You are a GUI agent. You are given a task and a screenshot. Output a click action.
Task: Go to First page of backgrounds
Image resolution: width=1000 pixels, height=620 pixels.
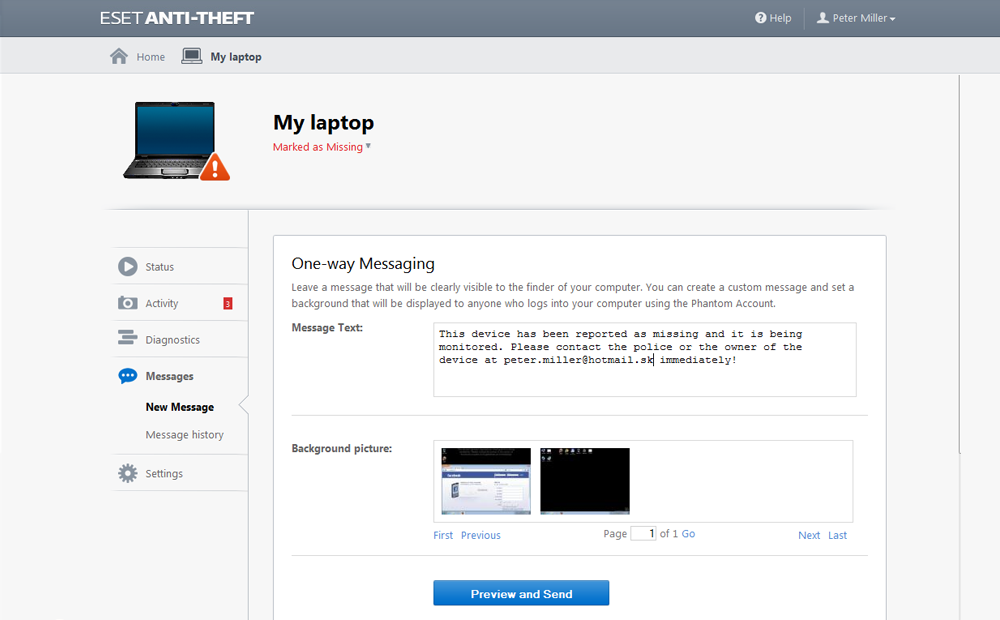click(x=443, y=535)
